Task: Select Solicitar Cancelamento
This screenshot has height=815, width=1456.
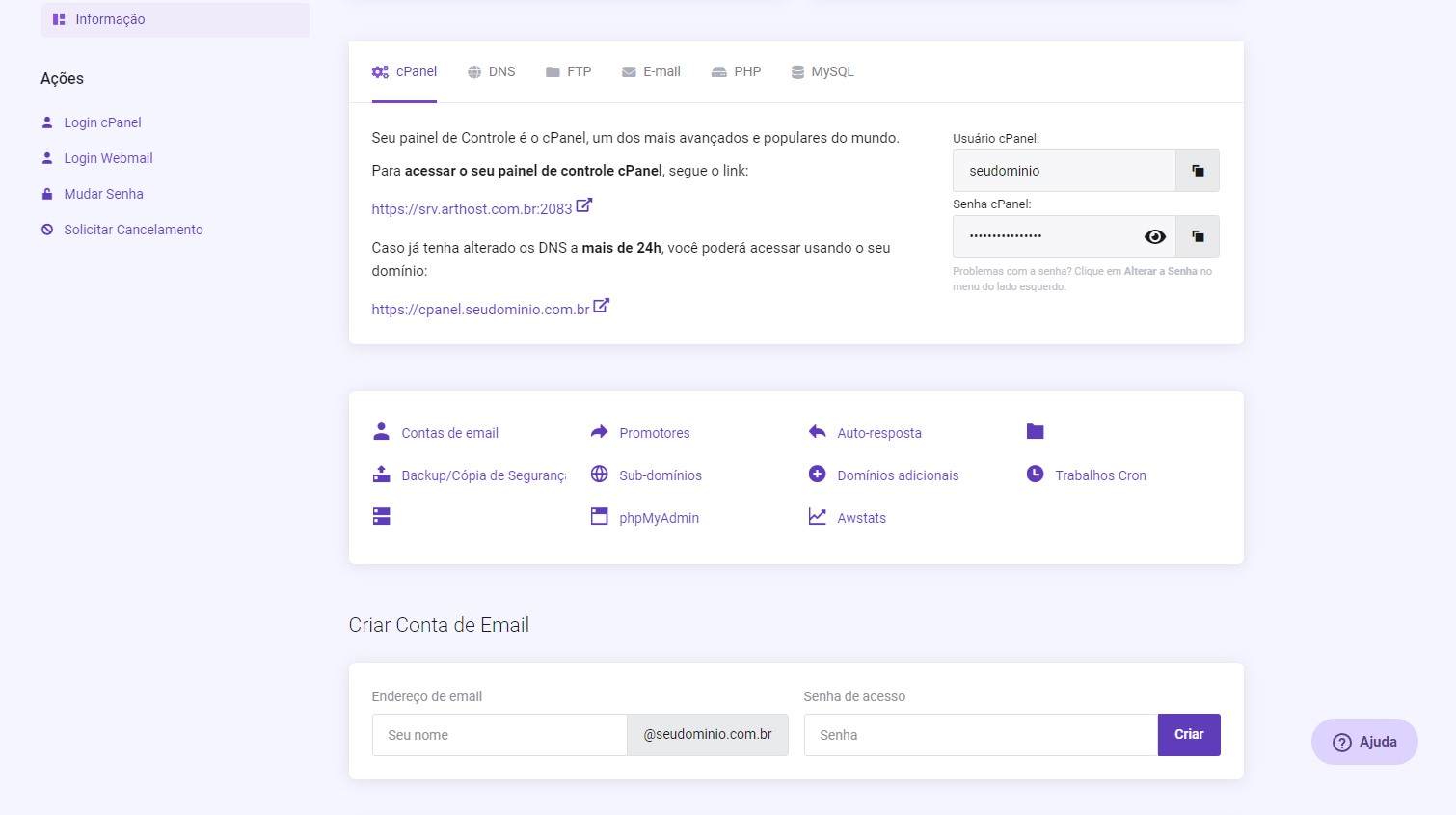Action: (x=133, y=230)
